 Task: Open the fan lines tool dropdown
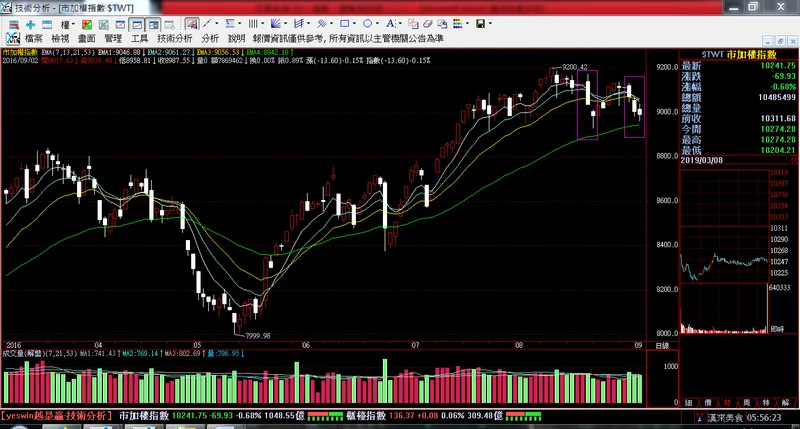(285, 23)
